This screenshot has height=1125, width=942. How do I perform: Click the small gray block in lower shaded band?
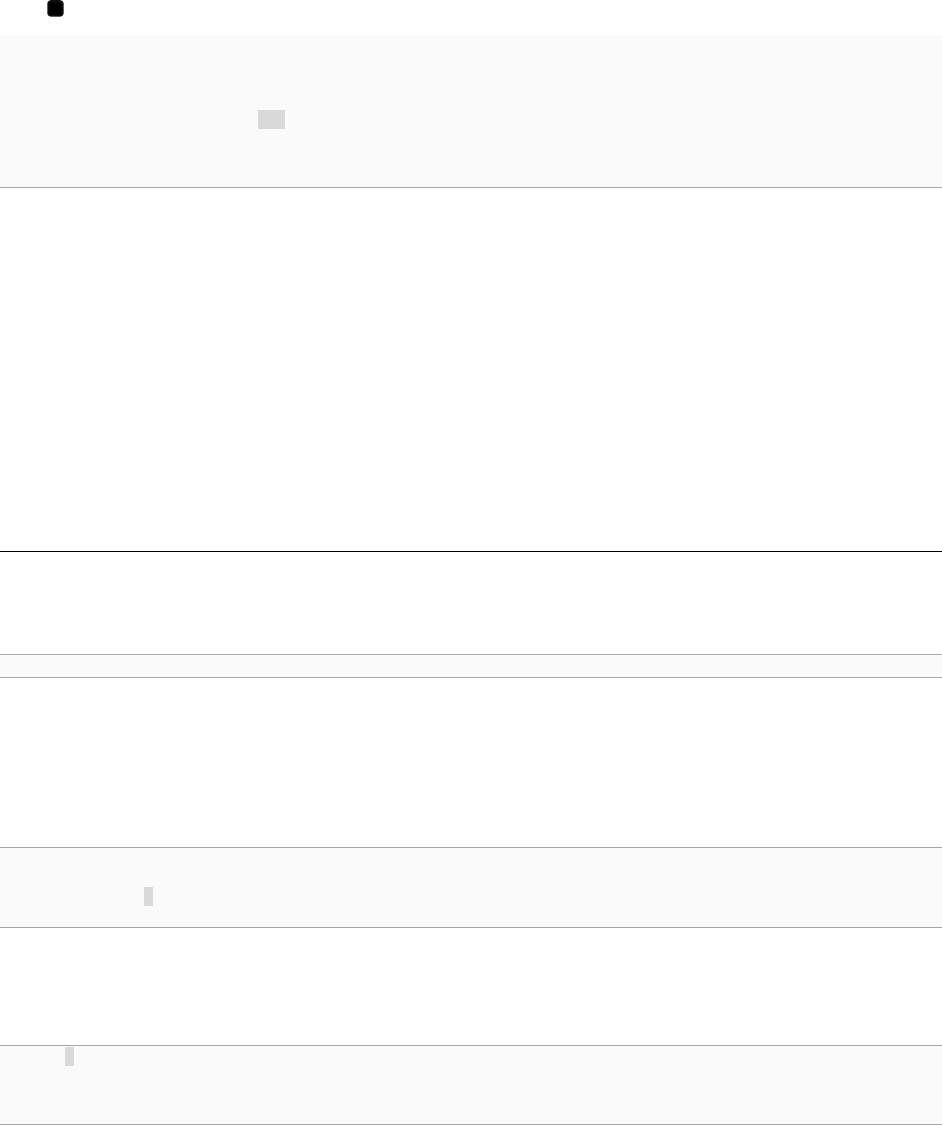pyautogui.click(x=149, y=896)
